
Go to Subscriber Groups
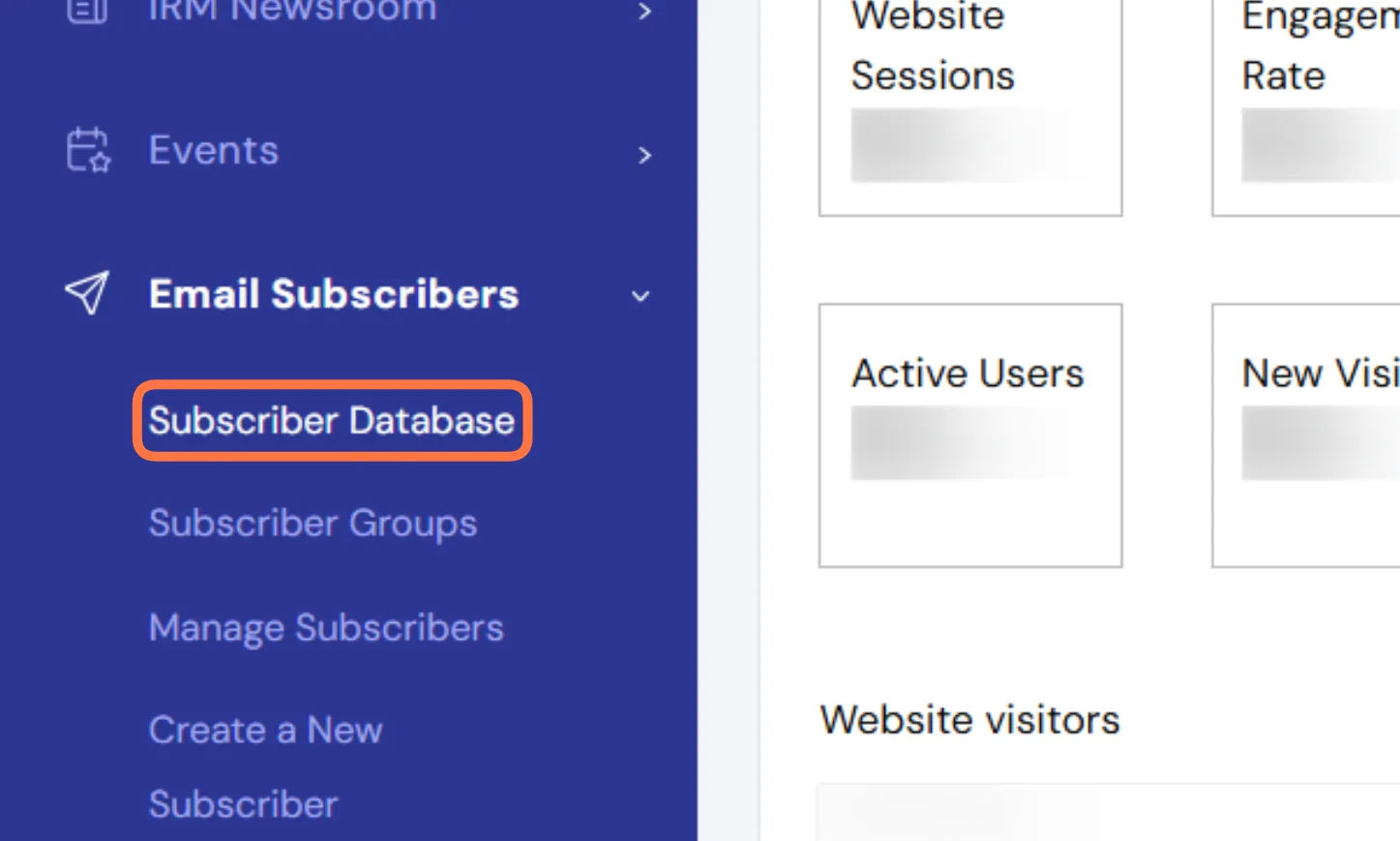pos(313,524)
